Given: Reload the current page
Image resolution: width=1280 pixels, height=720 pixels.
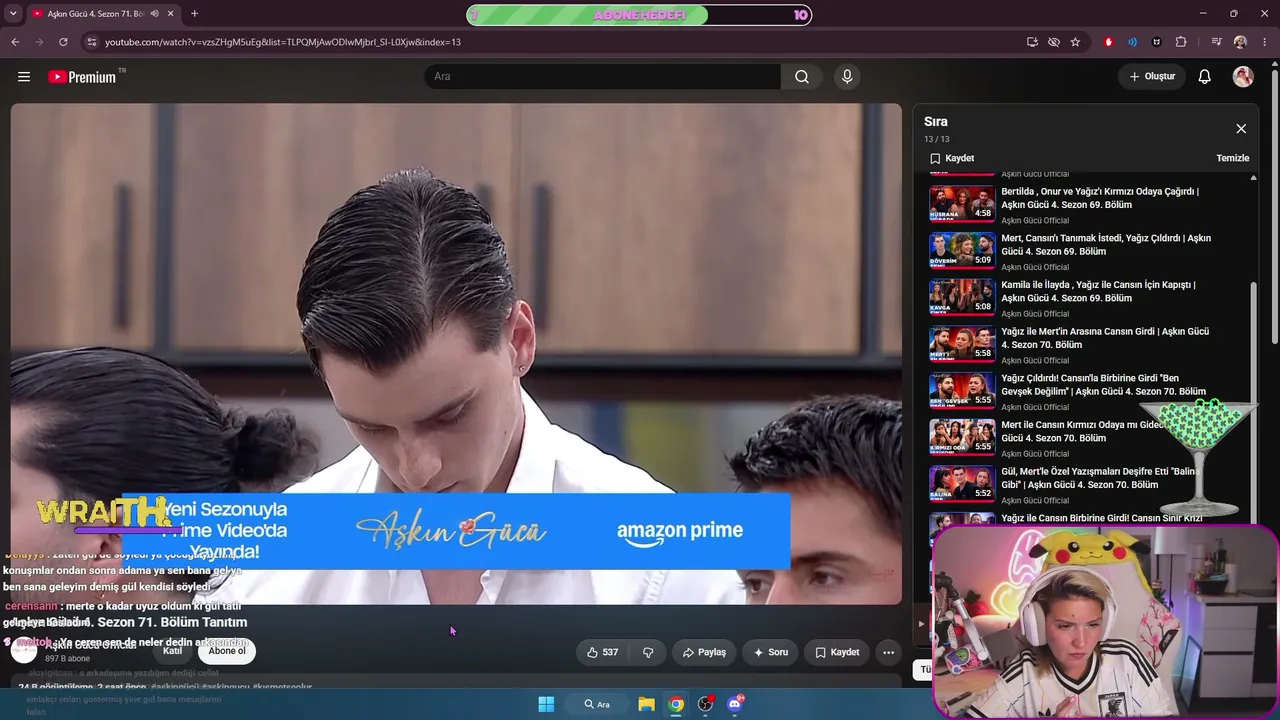Looking at the screenshot, I should click(63, 42).
